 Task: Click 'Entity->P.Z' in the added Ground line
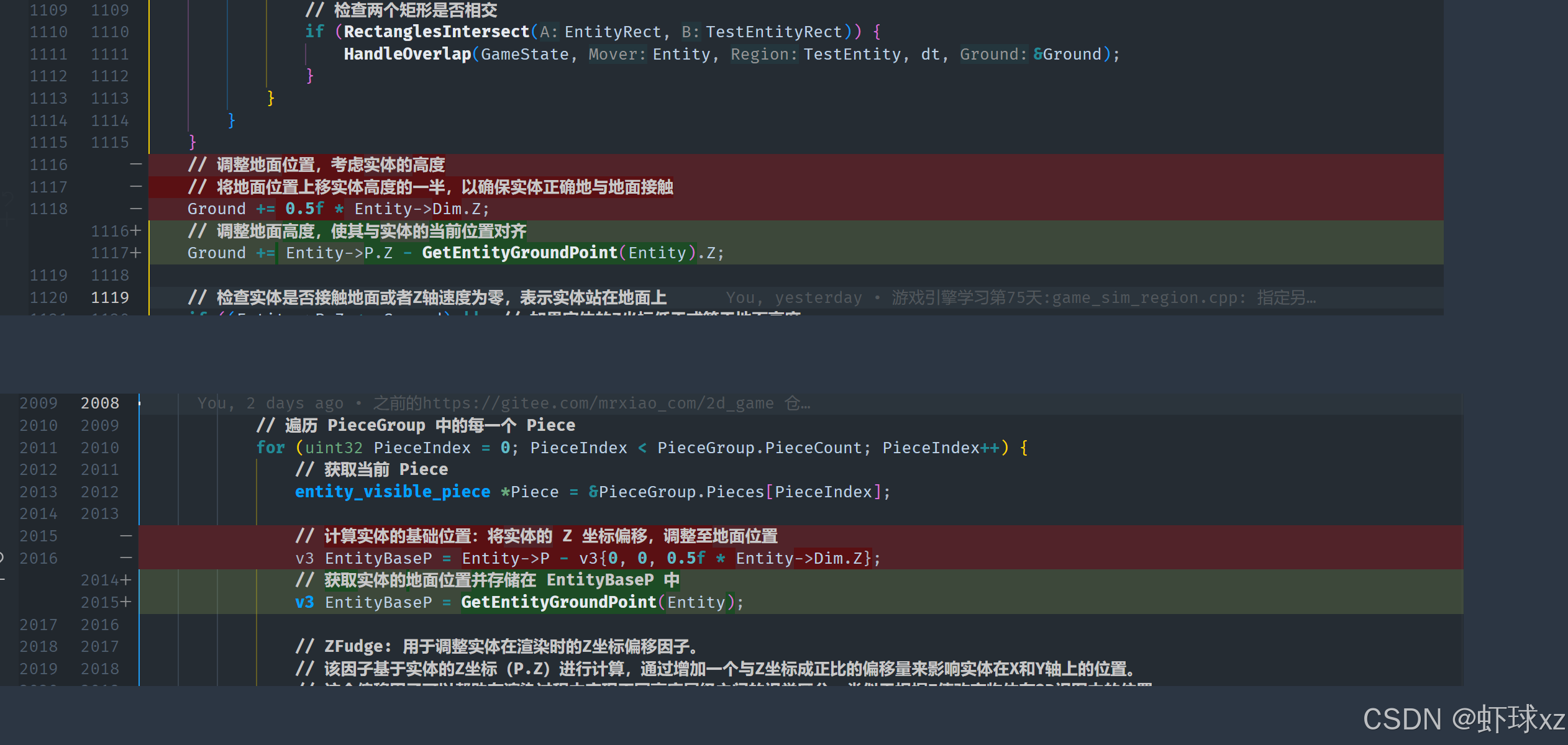[x=339, y=253]
